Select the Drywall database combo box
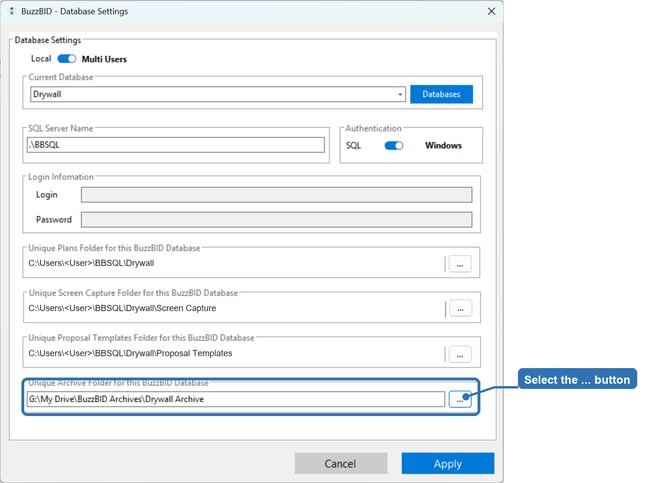Screen dimensions: 670x483 (x=218, y=94)
